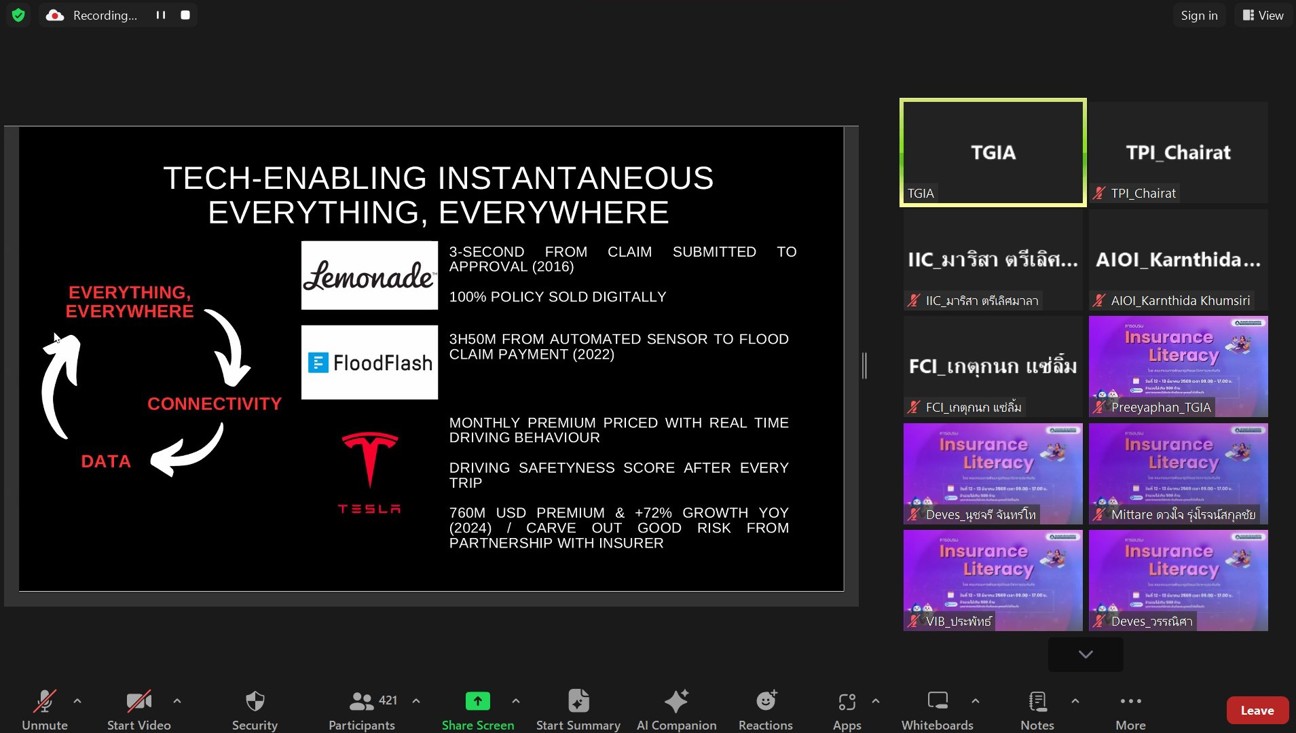
Task: Expand share screen options arrow
Action: [x=516, y=701]
